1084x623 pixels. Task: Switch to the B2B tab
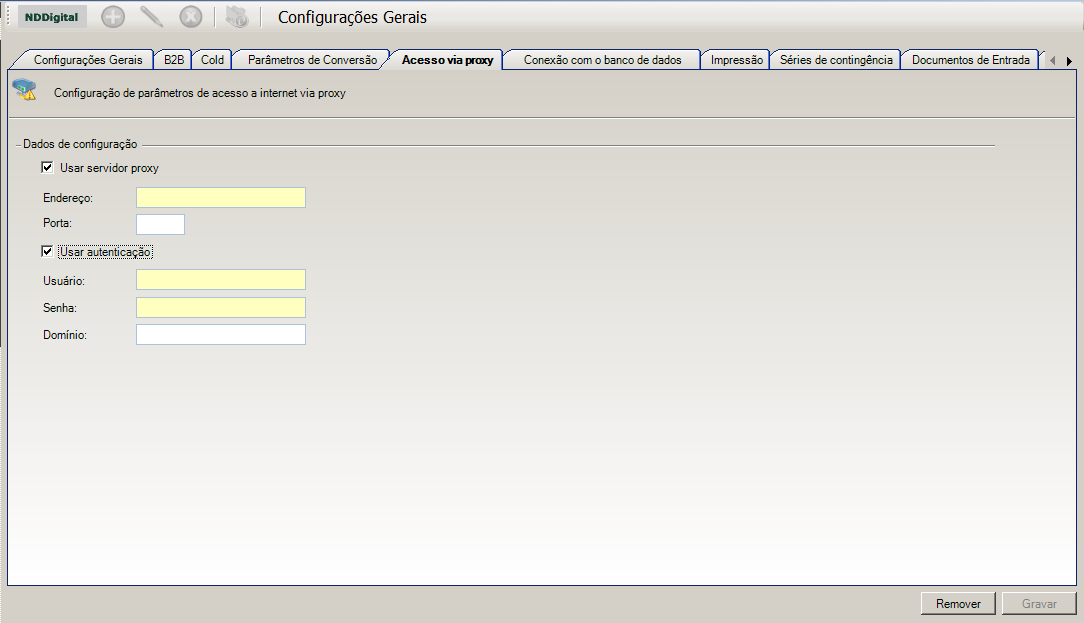(x=174, y=60)
